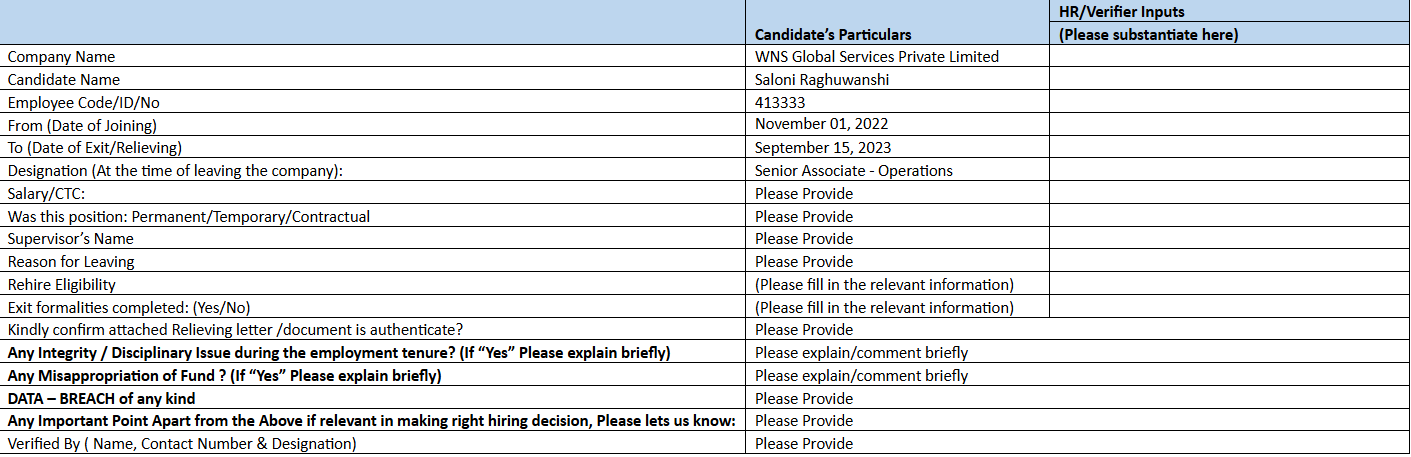Select verifier input cell for Senior Associate - Operations
The width and height of the screenshot is (1411, 457).
pos(1229,171)
